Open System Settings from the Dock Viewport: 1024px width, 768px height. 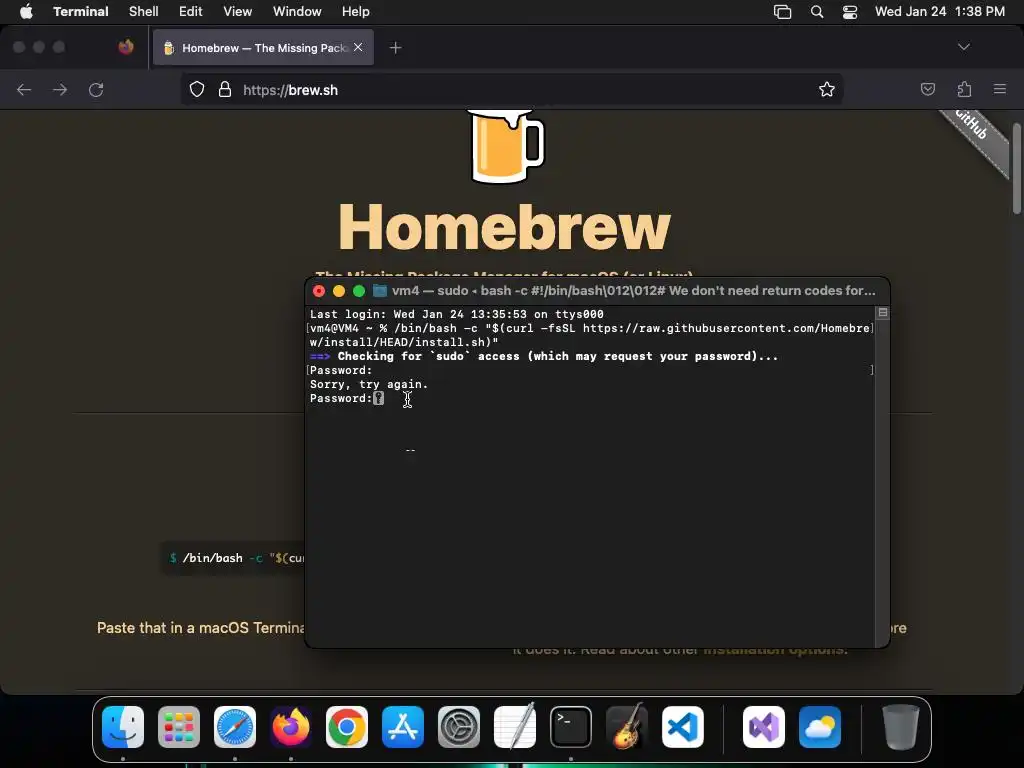click(458, 727)
